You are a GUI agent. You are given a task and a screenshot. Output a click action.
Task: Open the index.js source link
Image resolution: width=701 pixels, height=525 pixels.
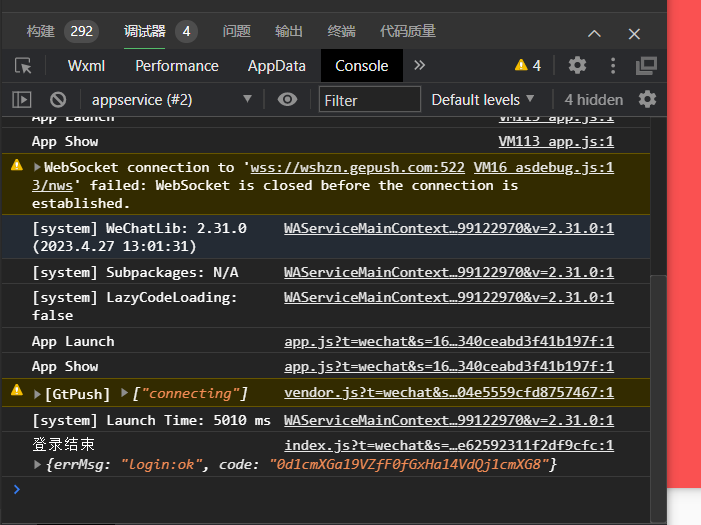coord(449,445)
